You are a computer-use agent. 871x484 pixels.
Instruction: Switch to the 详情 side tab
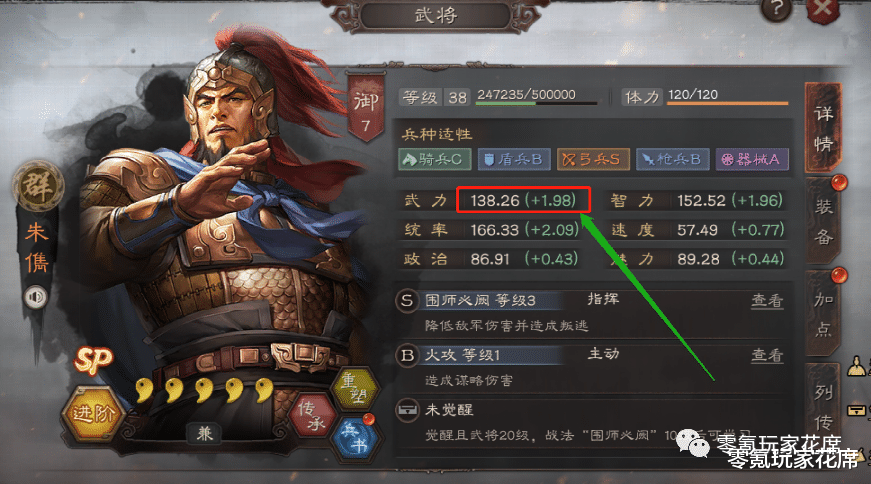point(823,128)
